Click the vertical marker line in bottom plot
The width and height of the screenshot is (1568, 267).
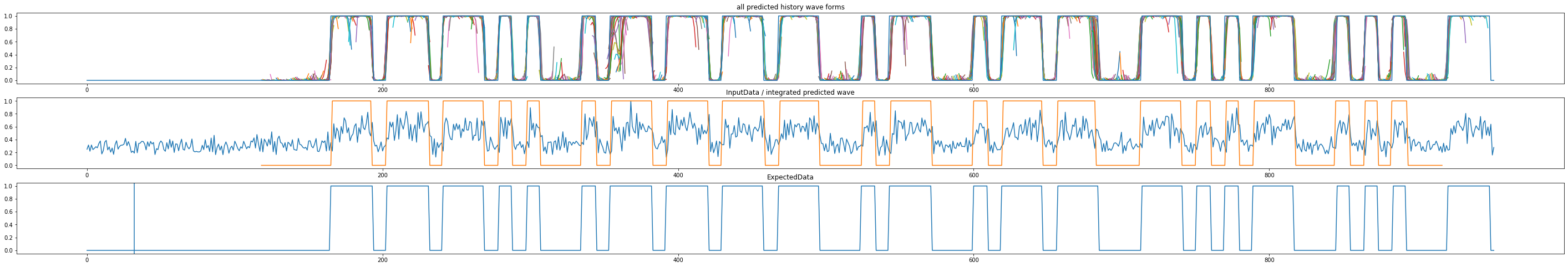(134, 218)
